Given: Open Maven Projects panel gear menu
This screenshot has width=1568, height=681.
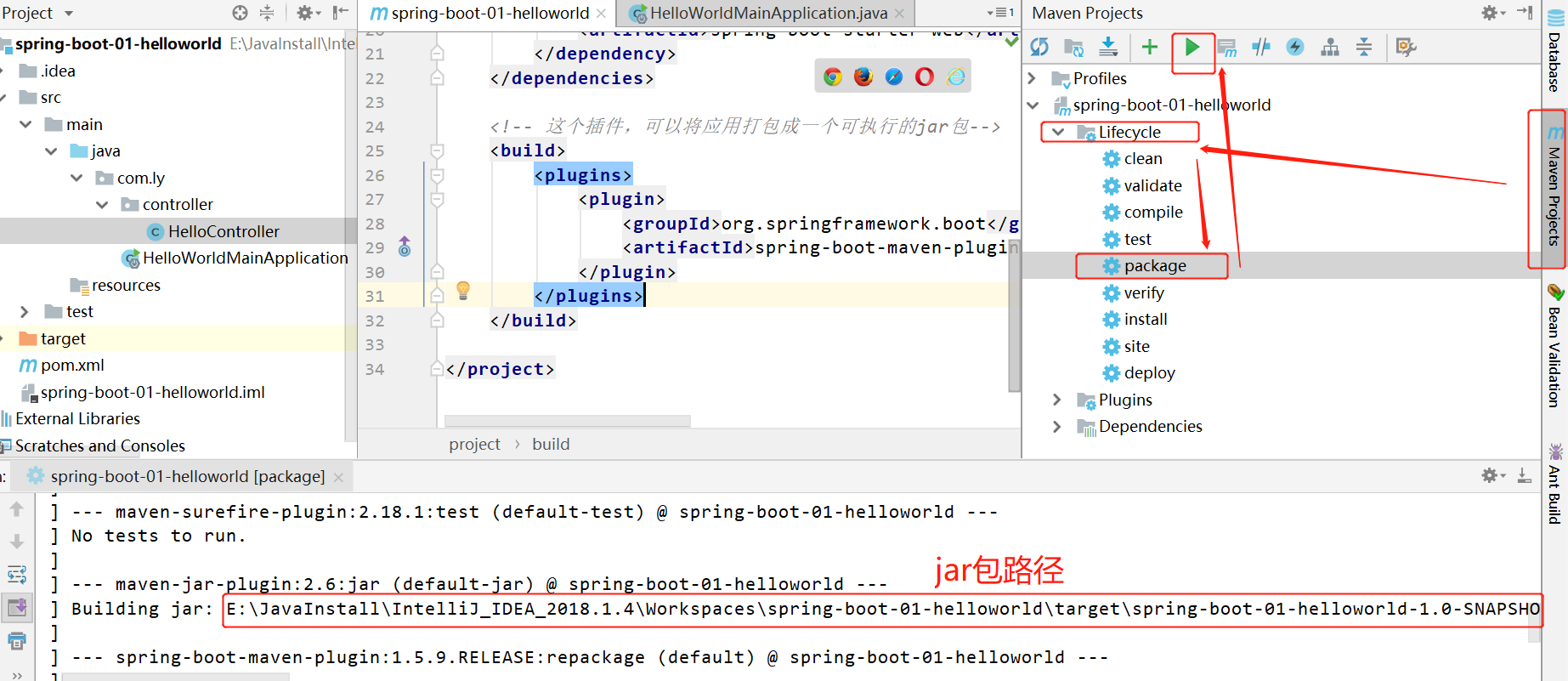Looking at the screenshot, I should (x=1493, y=13).
